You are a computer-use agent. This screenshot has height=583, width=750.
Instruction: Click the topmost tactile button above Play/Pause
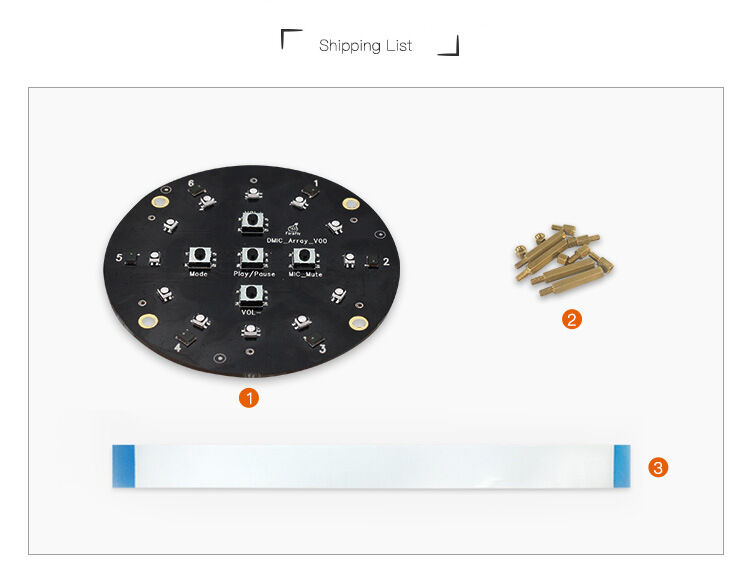(x=252, y=222)
